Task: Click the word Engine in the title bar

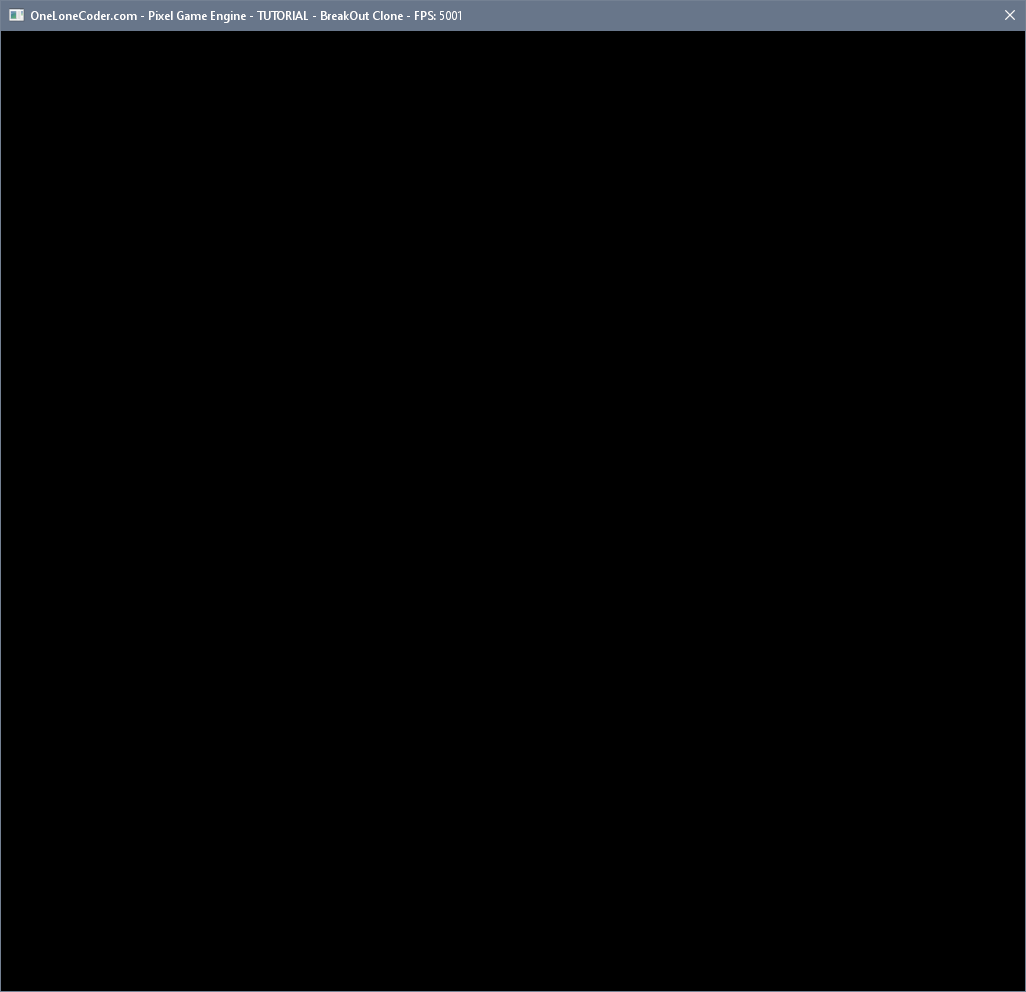Action: [x=227, y=16]
